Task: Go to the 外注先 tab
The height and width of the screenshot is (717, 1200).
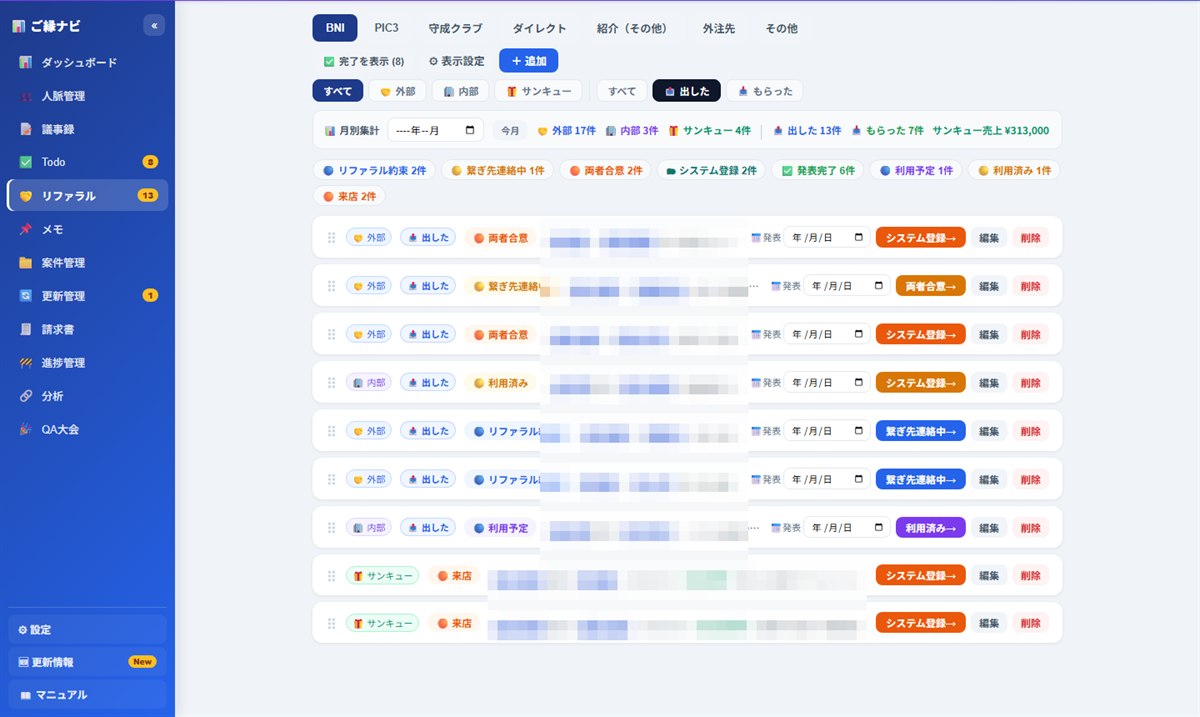Action: click(719, 28)
